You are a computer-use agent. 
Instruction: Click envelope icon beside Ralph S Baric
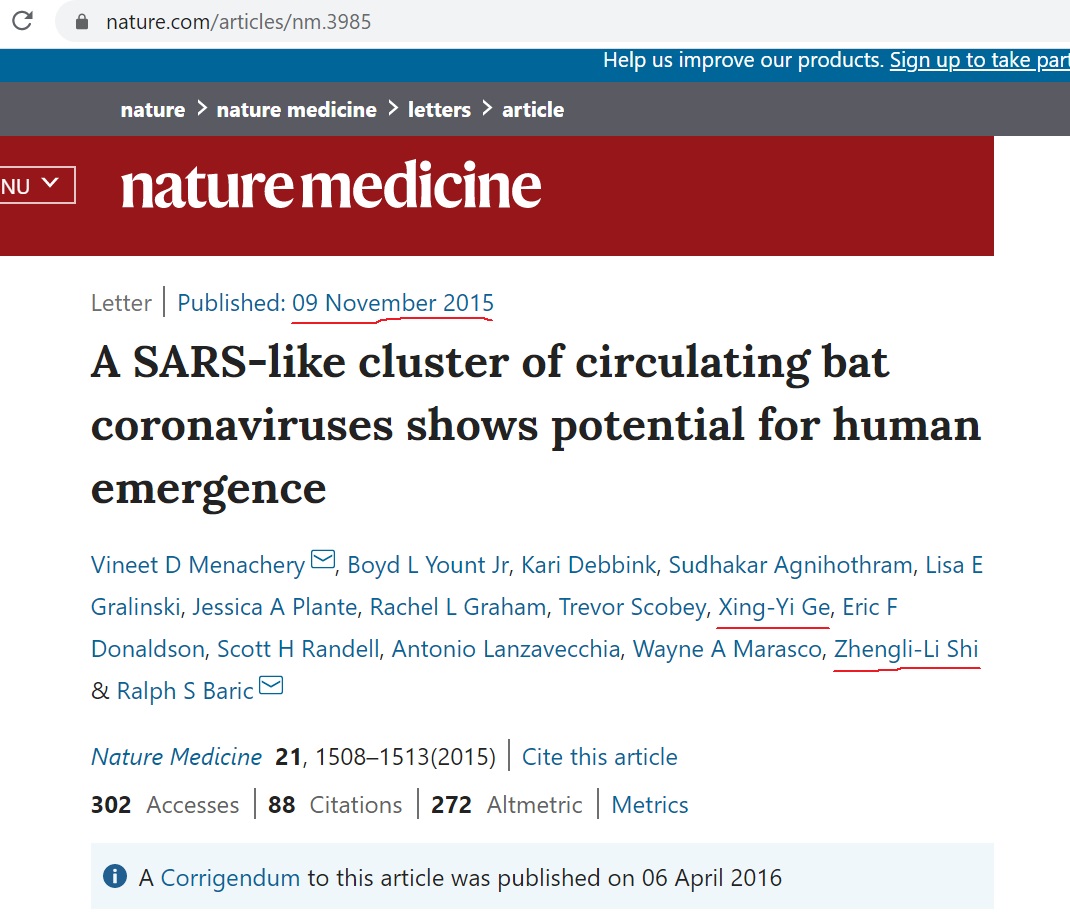pos(271,686)
